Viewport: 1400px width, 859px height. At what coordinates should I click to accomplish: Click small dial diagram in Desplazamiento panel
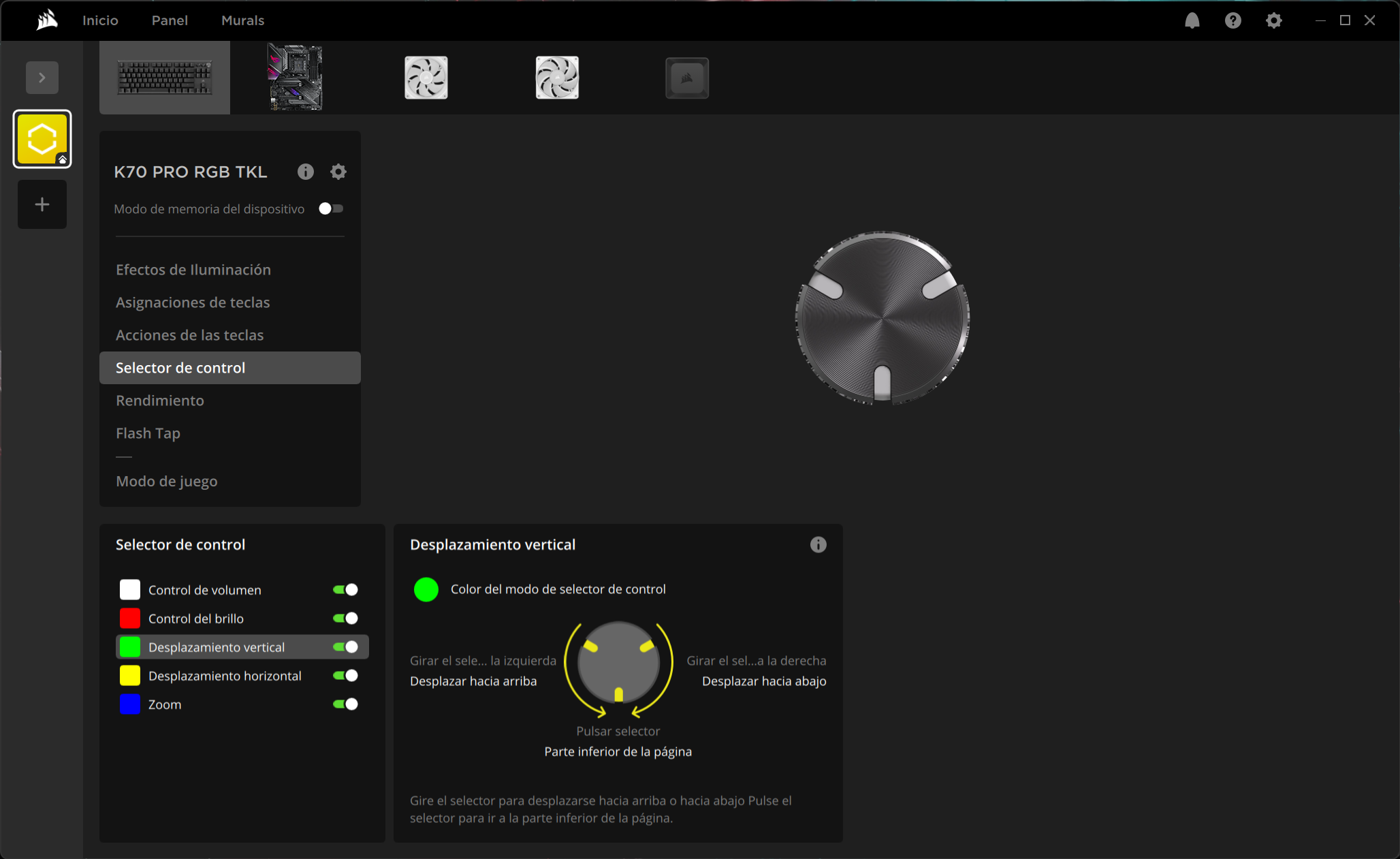pyautogui.click(x=618, y=662)
